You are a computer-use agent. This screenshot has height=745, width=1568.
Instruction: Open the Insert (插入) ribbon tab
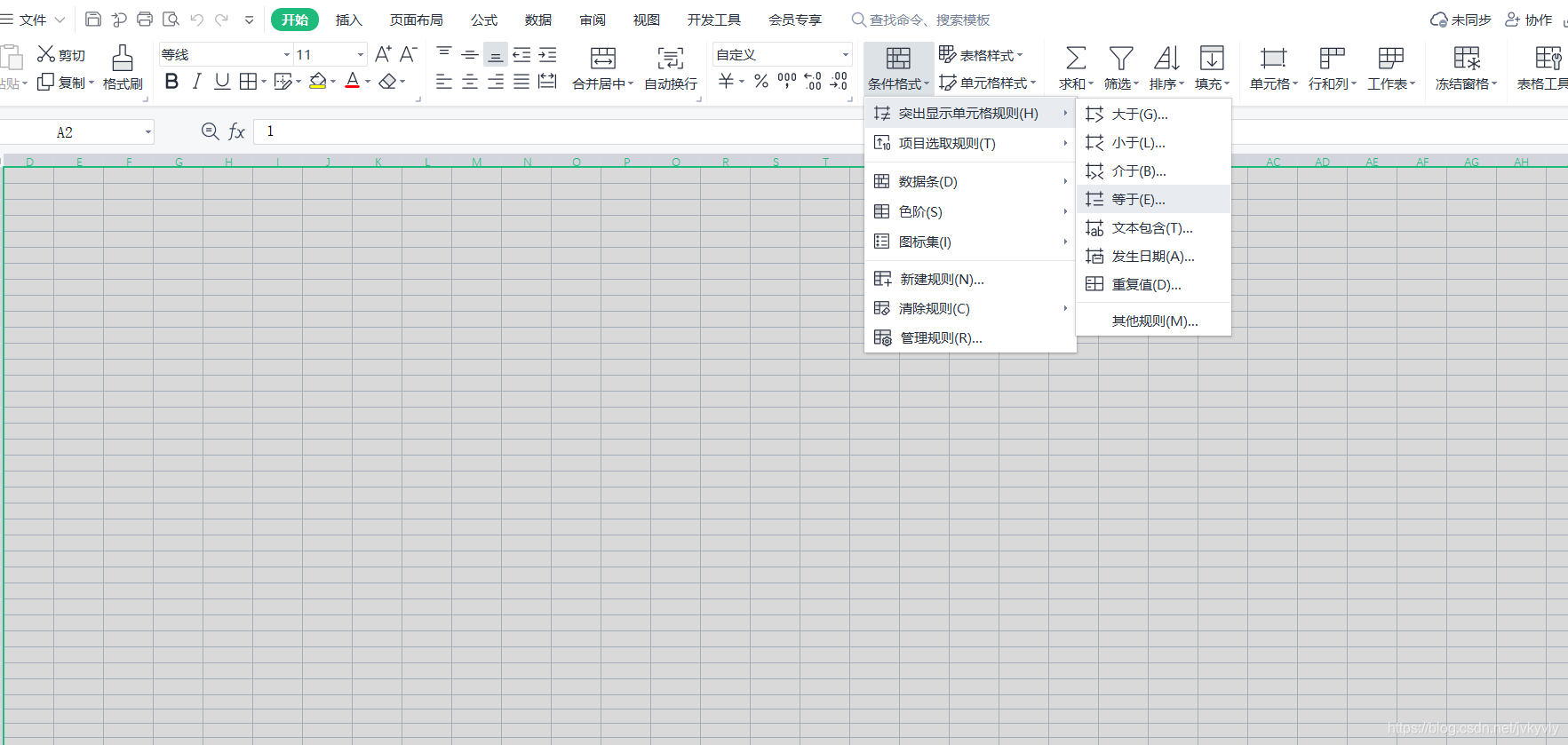click(x=349, y=20)
